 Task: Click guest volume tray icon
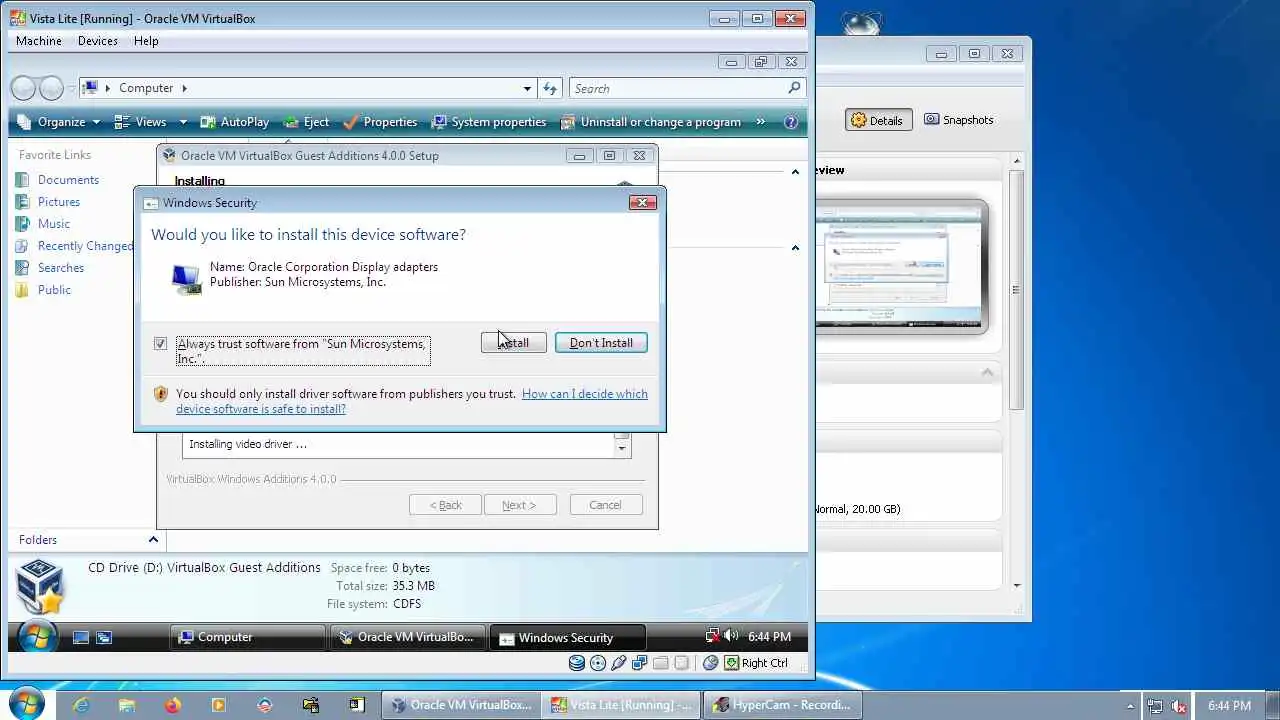(x=731, y=636)
